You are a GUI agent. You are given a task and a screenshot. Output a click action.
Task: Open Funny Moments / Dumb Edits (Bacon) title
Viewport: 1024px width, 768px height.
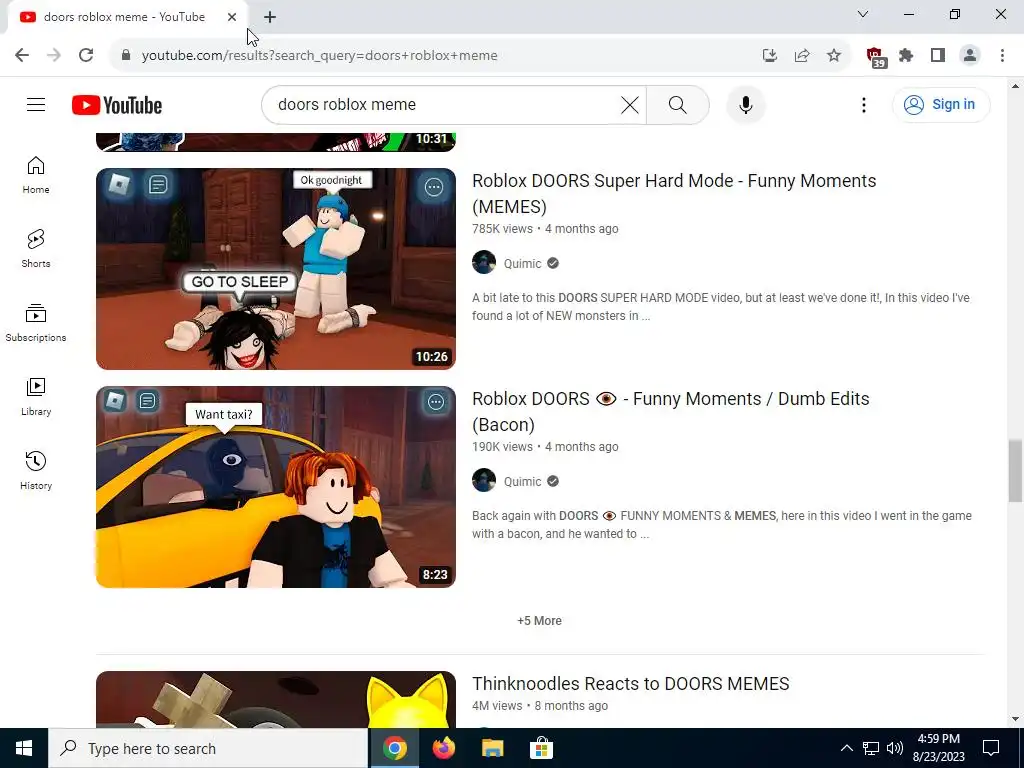pos(671,411)
